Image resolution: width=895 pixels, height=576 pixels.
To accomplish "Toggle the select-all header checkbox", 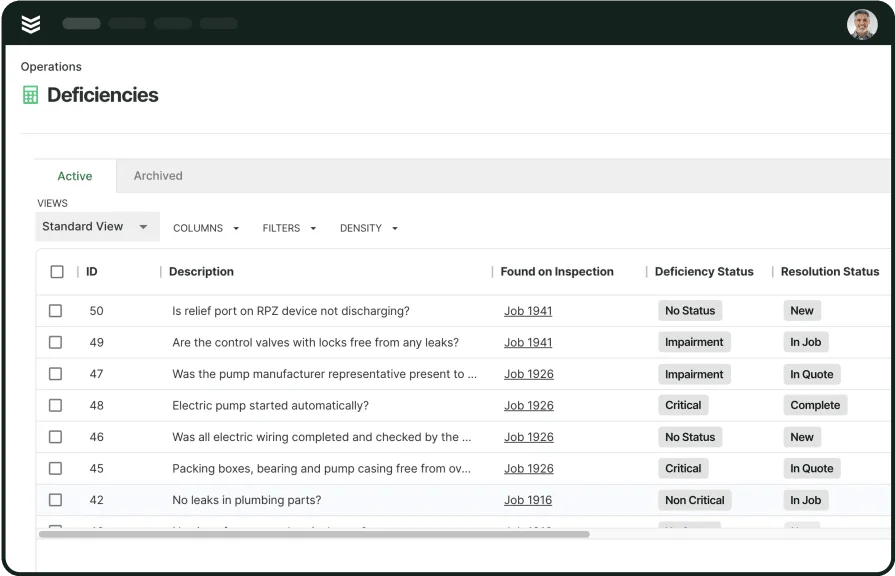I will pos(57,272).
